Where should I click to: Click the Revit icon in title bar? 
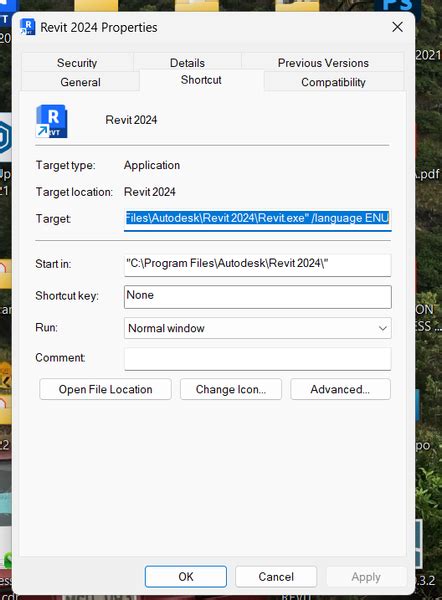tap(28, 27)
